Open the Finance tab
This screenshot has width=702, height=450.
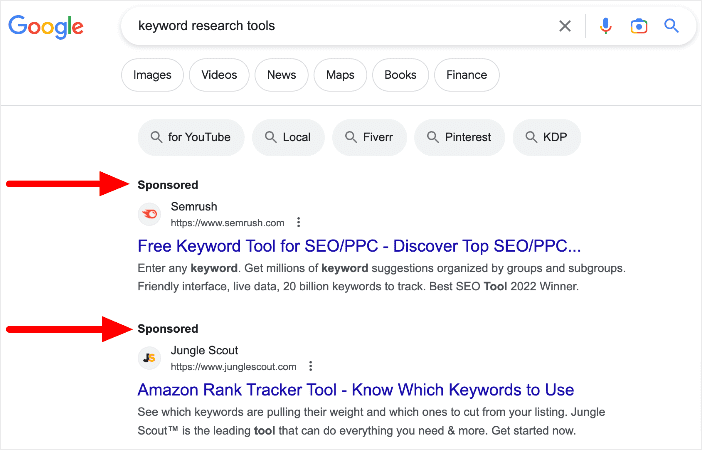pyautogui.click(x=467, y=75)
